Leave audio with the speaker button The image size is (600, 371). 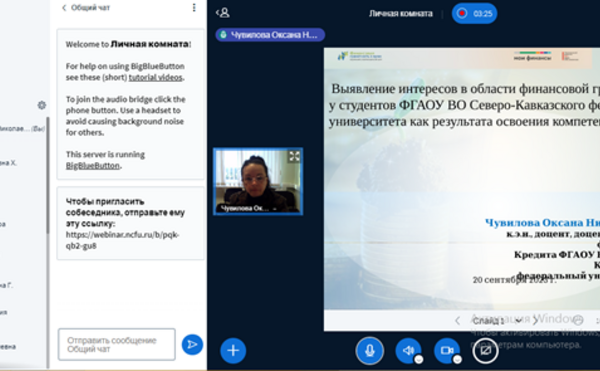click(408, 350)
